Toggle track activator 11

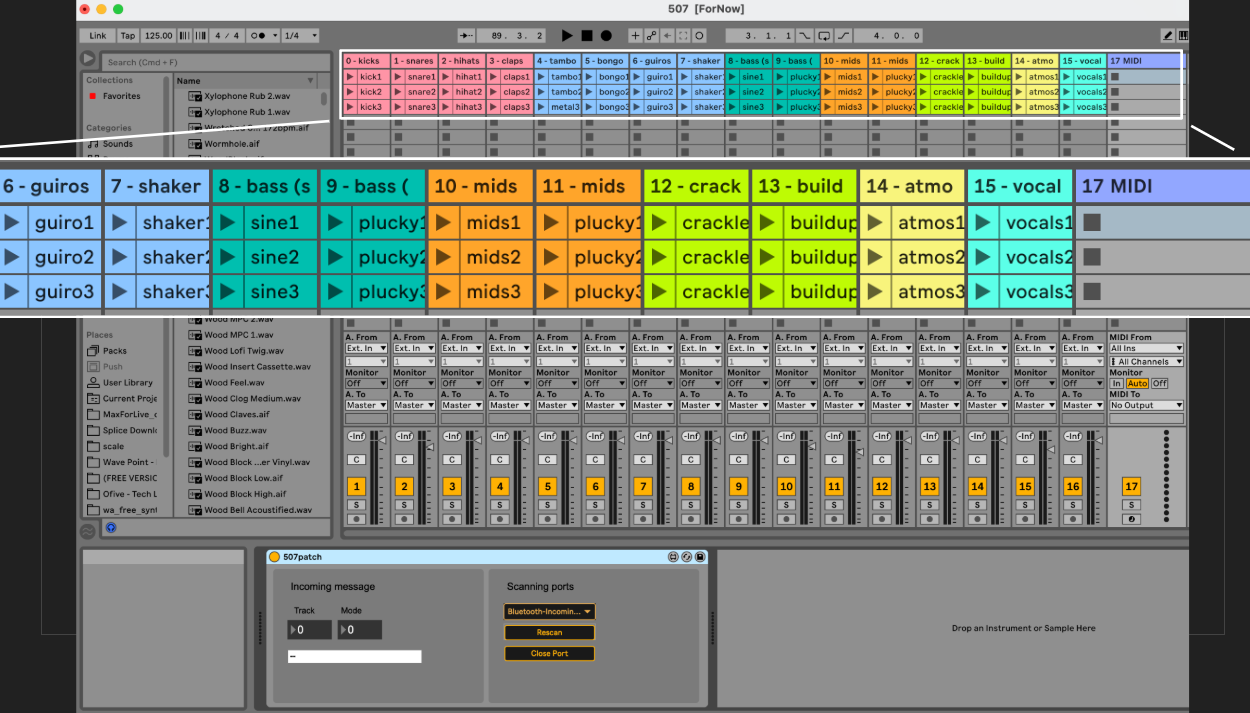834,487
